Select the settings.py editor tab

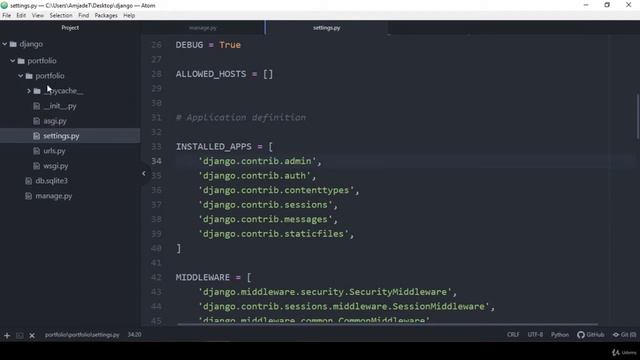pyautogui.click(x=327, y=28)
